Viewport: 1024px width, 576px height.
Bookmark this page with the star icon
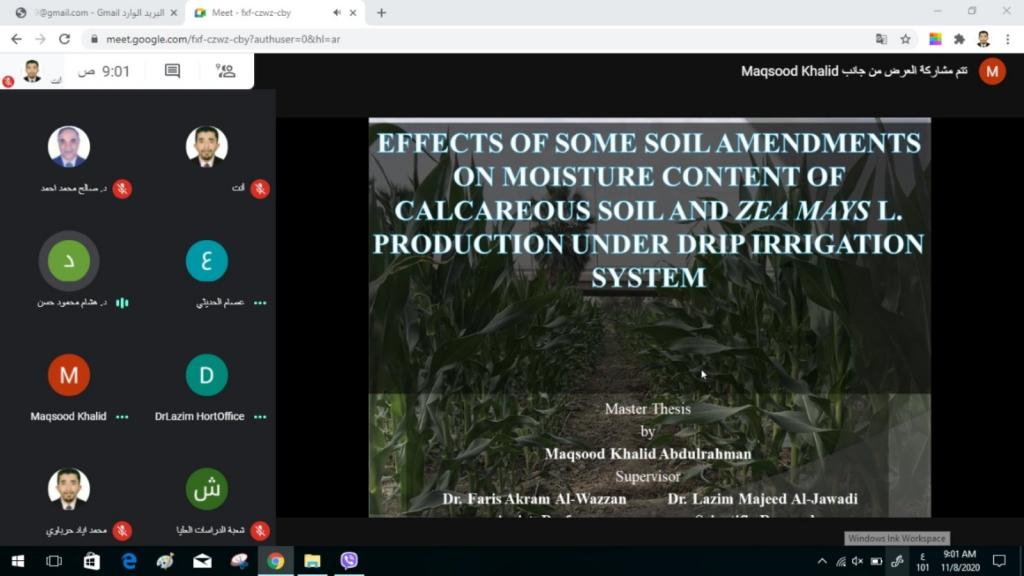905,39
